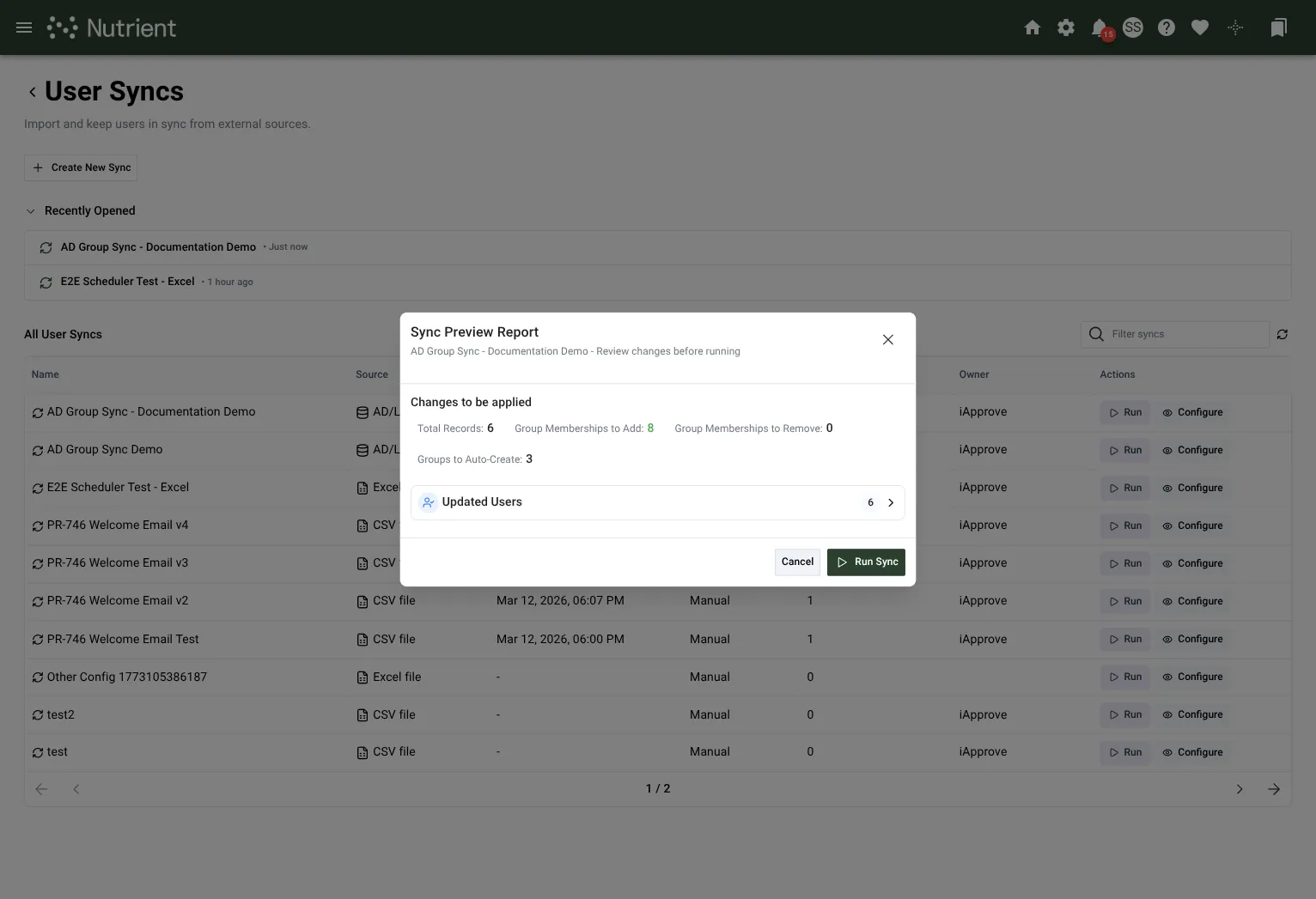The width and height of the screenshot is (1316, 899).
Task: Click recent item icon for E2E Scheduler Test - Excel
Action: [x=46, y=282]
